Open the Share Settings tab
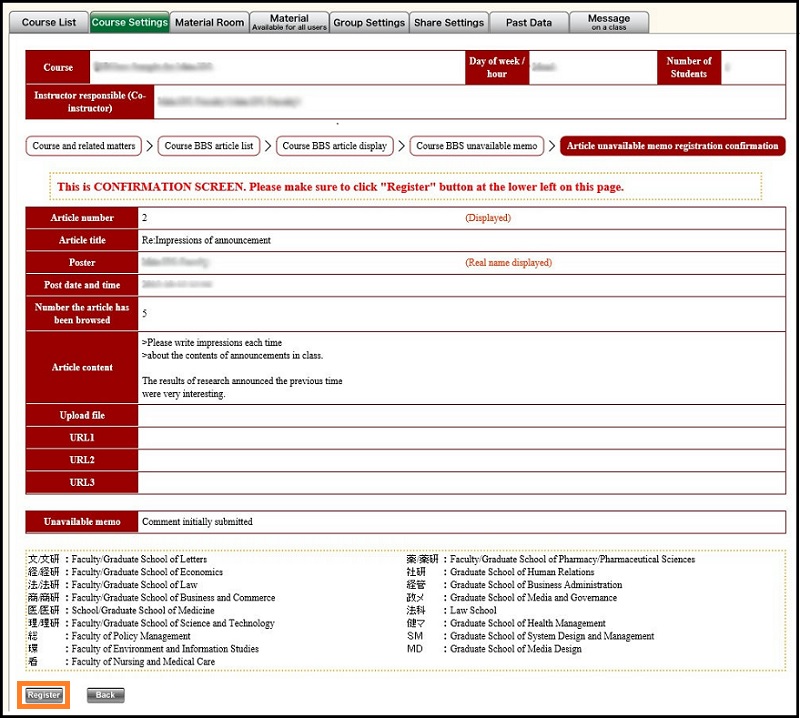 pos(449,22)
